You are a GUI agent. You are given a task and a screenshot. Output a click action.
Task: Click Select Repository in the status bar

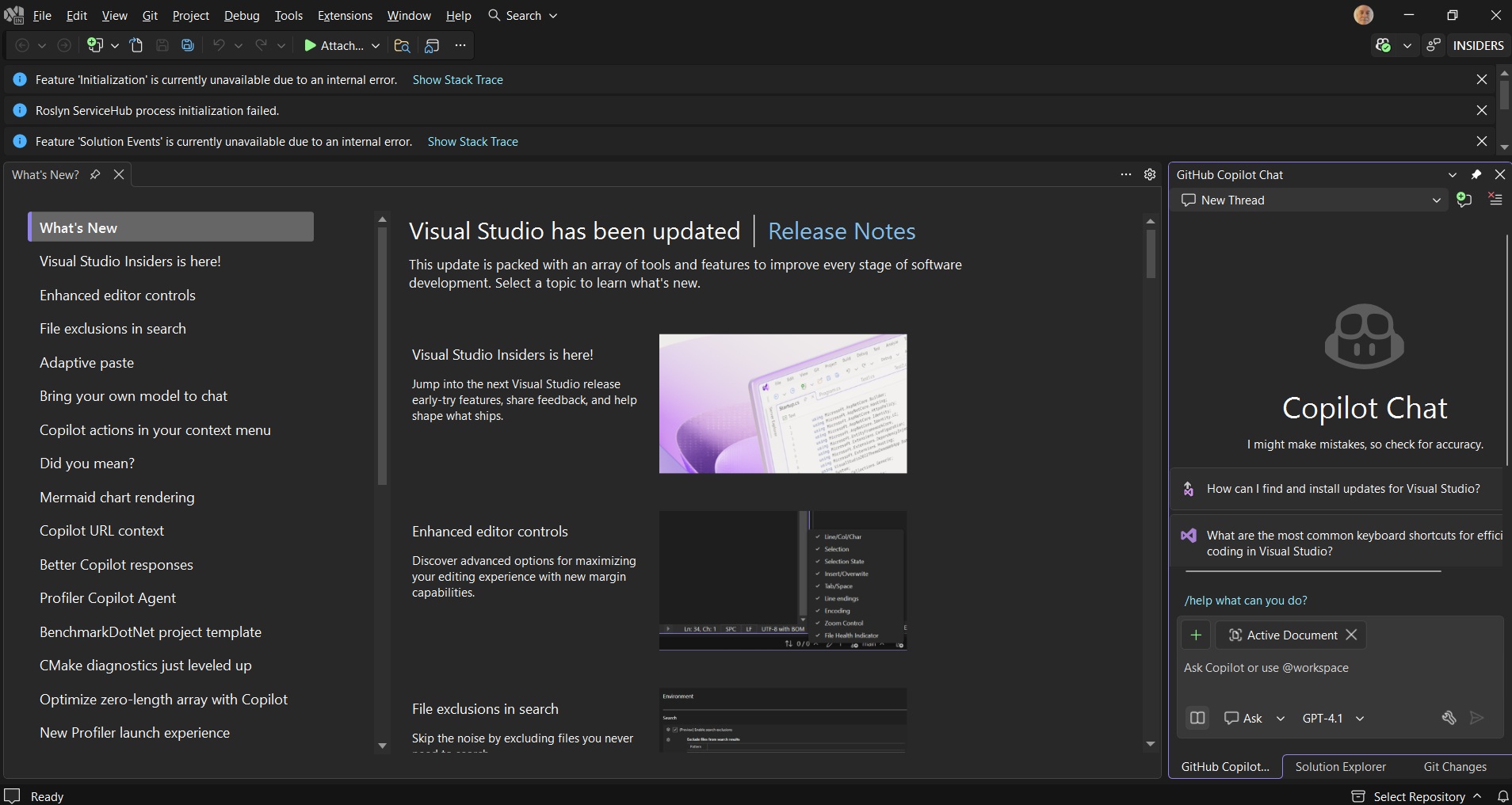[x=1419, y=796]
